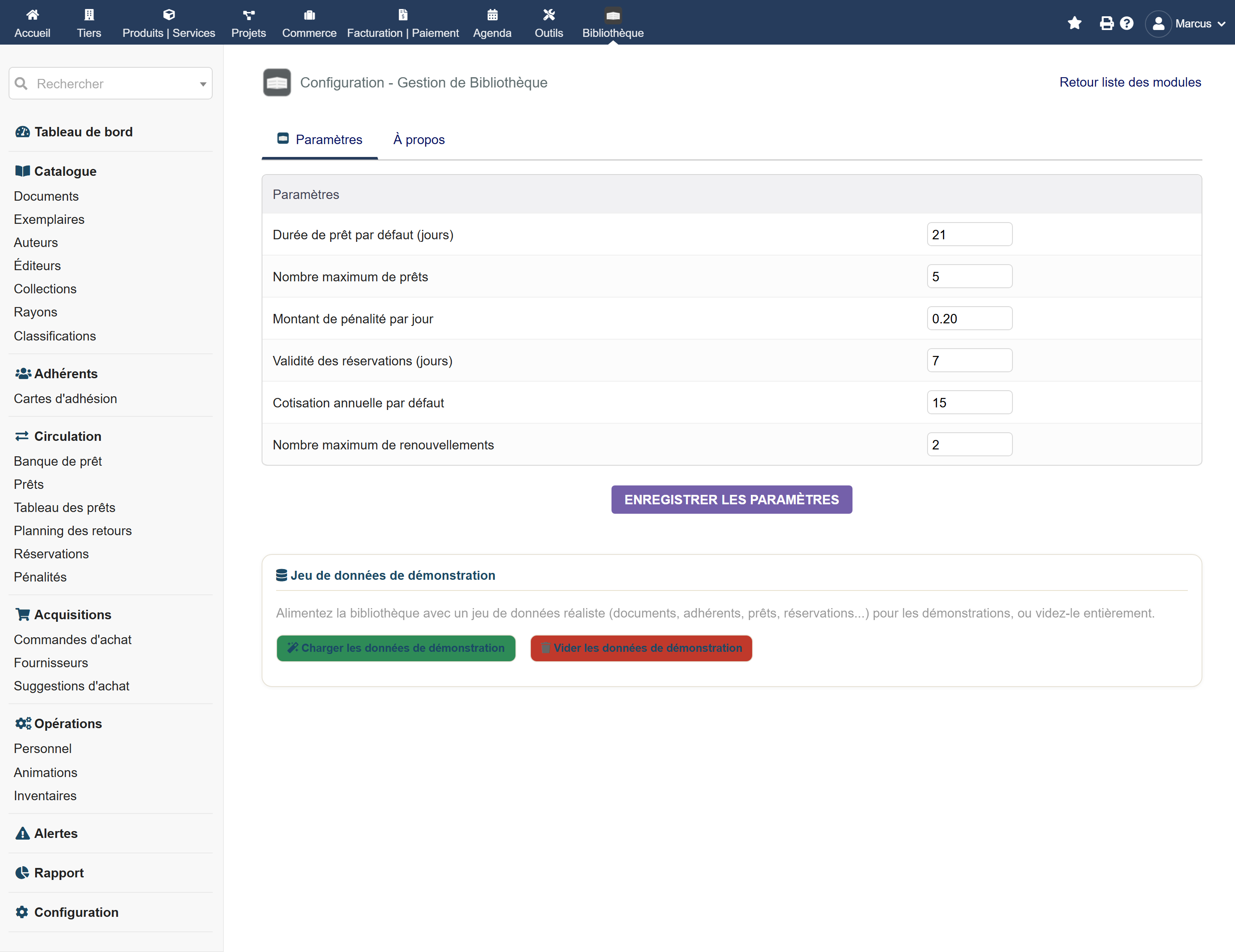The image size is (1235, 952).
Task: Click Charger les données de démonstration button
Action: pos(396,648)
